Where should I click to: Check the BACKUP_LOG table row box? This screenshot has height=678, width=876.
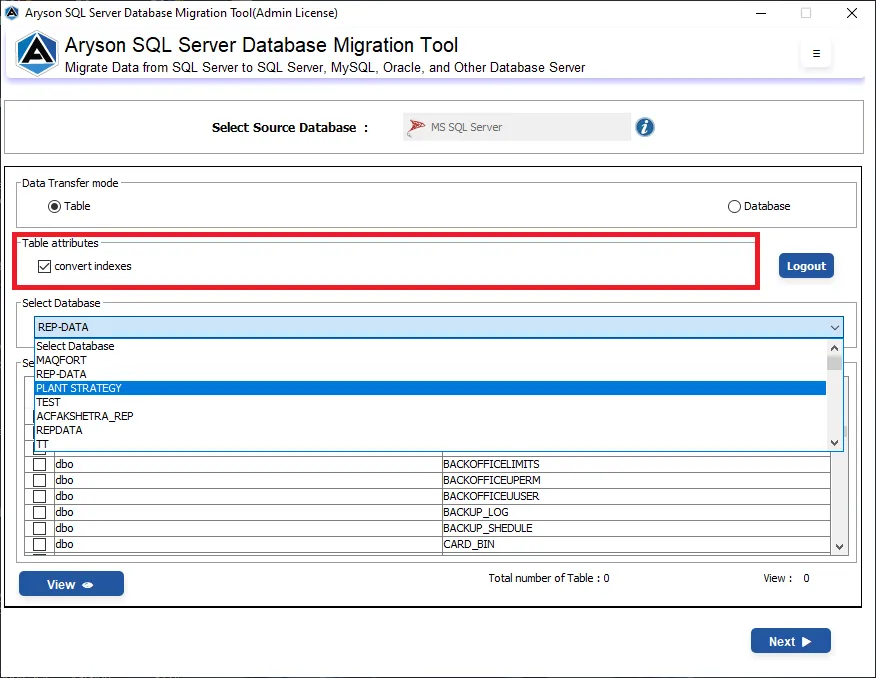(40, 512)
